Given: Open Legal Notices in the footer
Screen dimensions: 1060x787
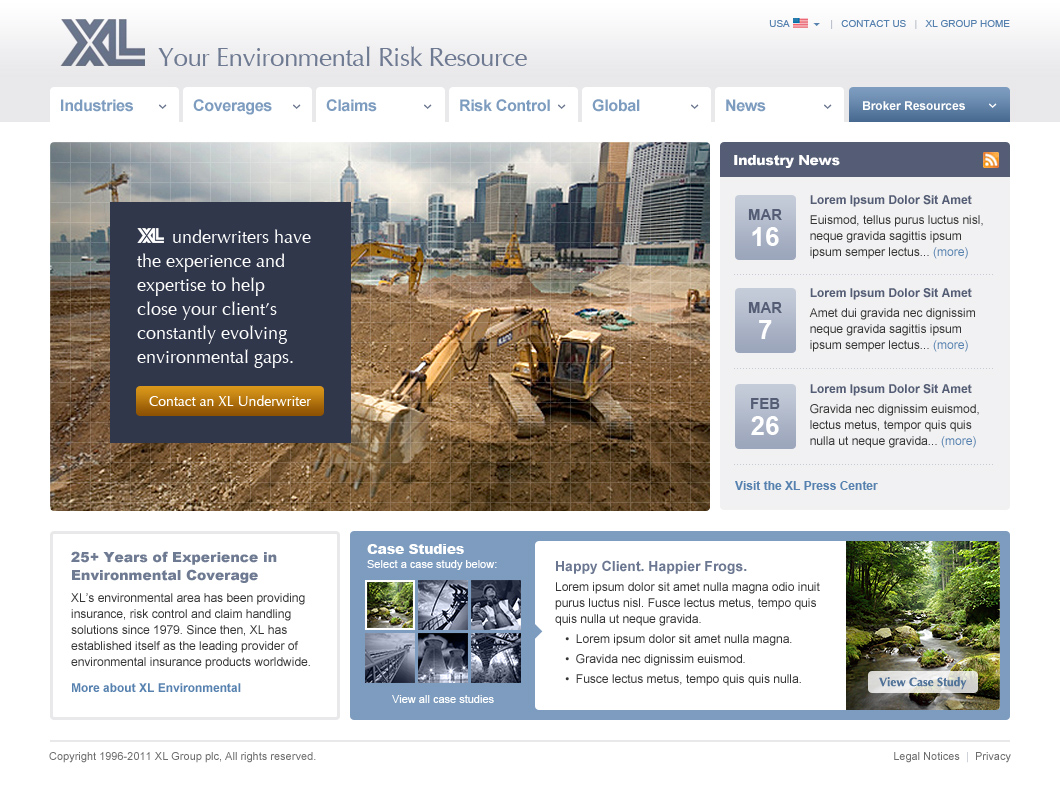Looking at the screenshot, I should pyautogui.click(x=926, y=756).
